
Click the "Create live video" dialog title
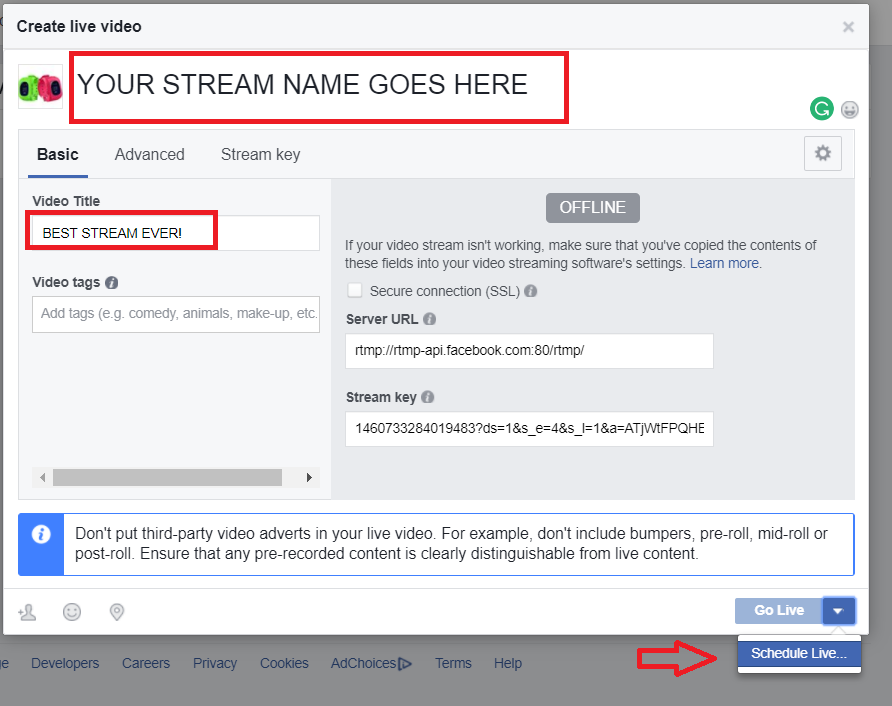pos(79,27)
